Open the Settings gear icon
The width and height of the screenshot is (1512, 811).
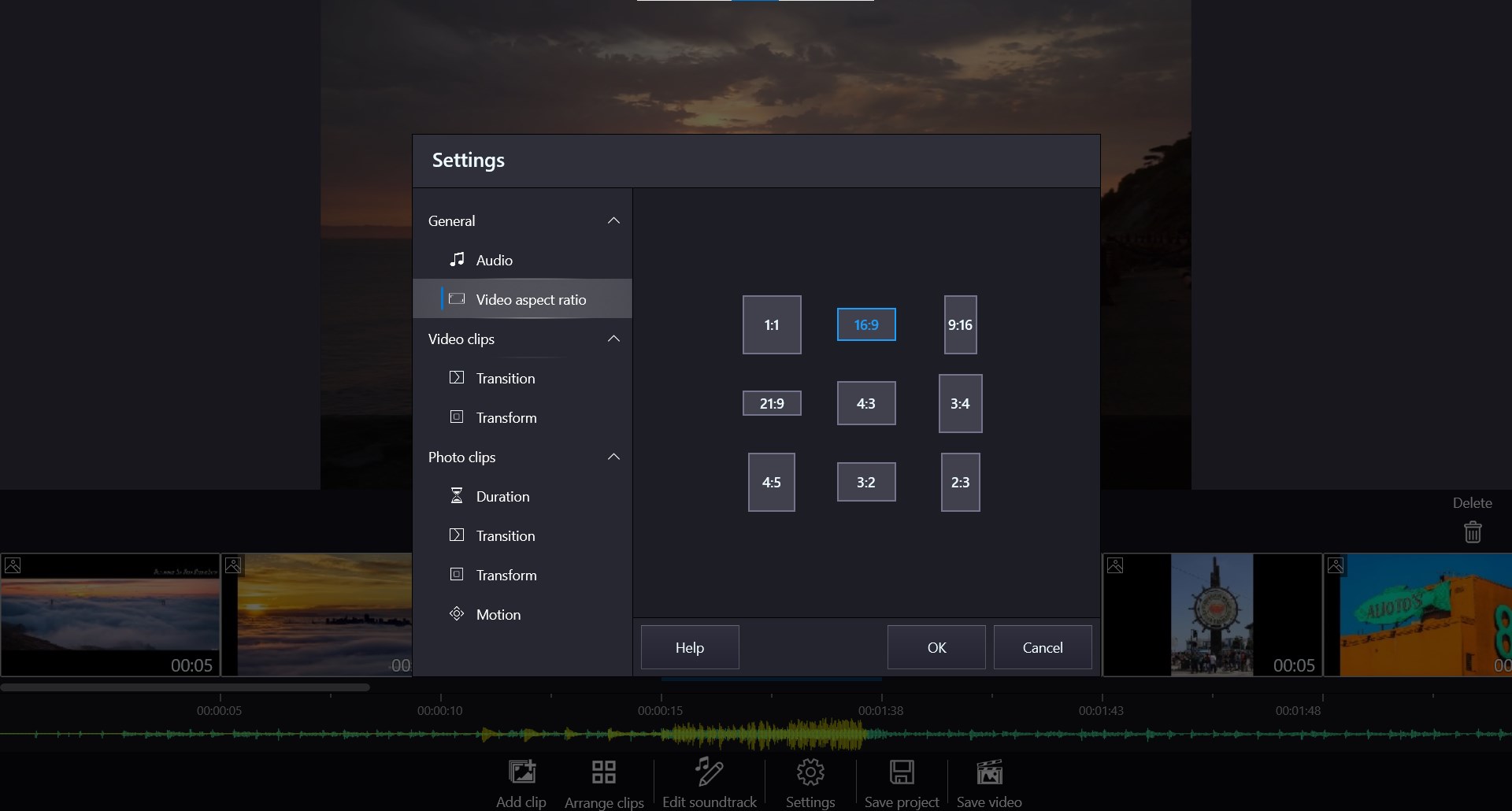tap(810, 774)
